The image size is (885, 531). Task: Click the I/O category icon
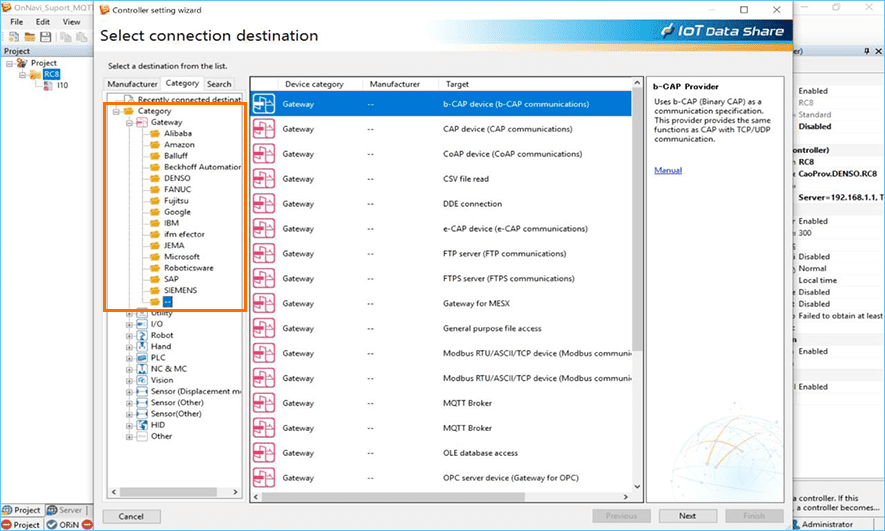point(142,324)
